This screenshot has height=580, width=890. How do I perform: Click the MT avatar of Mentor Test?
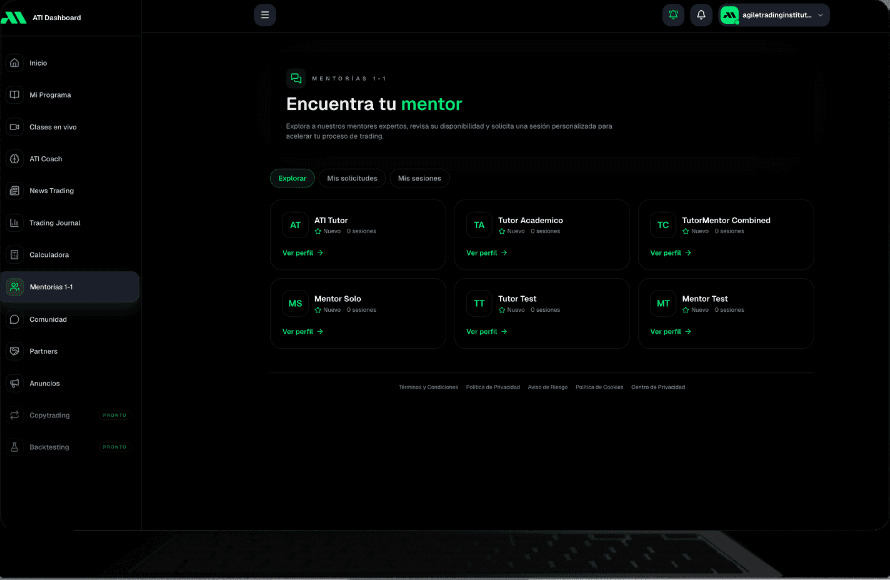tap(663, 304)
